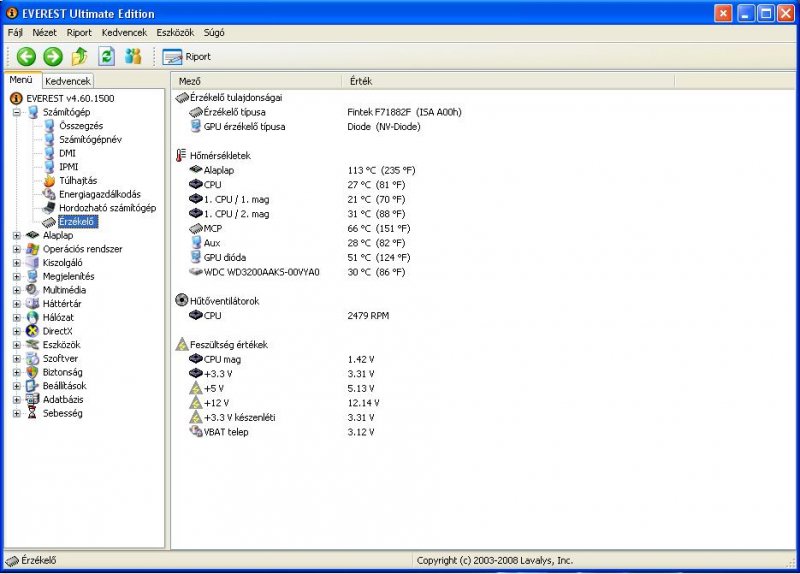Expand the Hálózat tree node

[x=17, y=318]
